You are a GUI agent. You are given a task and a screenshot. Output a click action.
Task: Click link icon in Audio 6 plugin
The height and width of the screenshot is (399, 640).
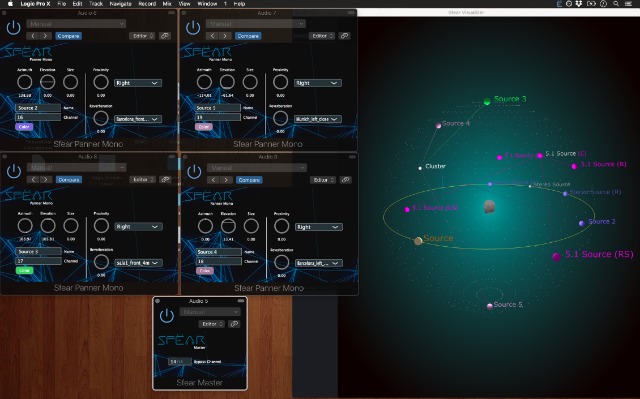pyautogui.click(x=165, y=36)
